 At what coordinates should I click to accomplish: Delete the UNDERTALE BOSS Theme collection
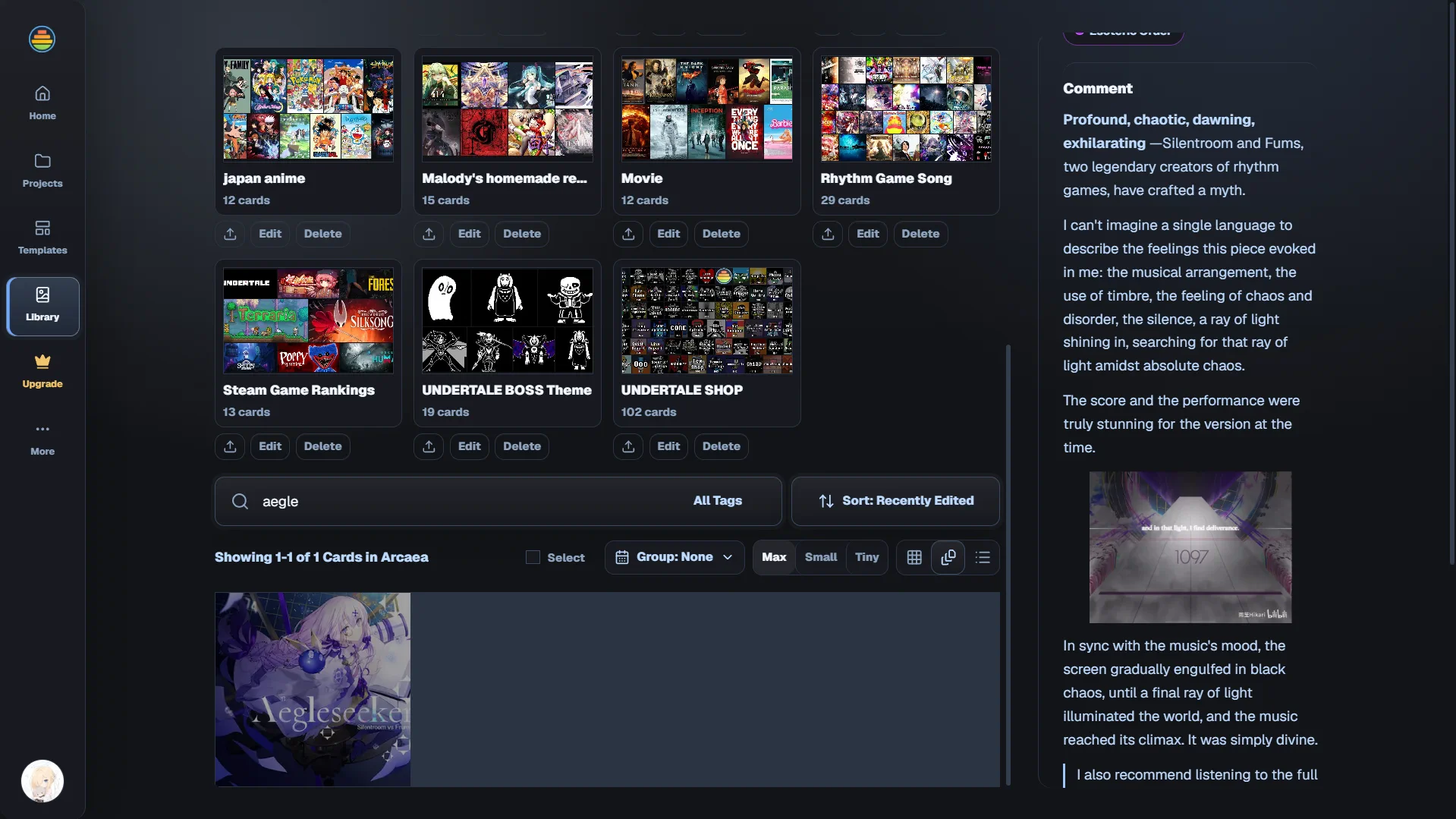(x=522, y=446)
